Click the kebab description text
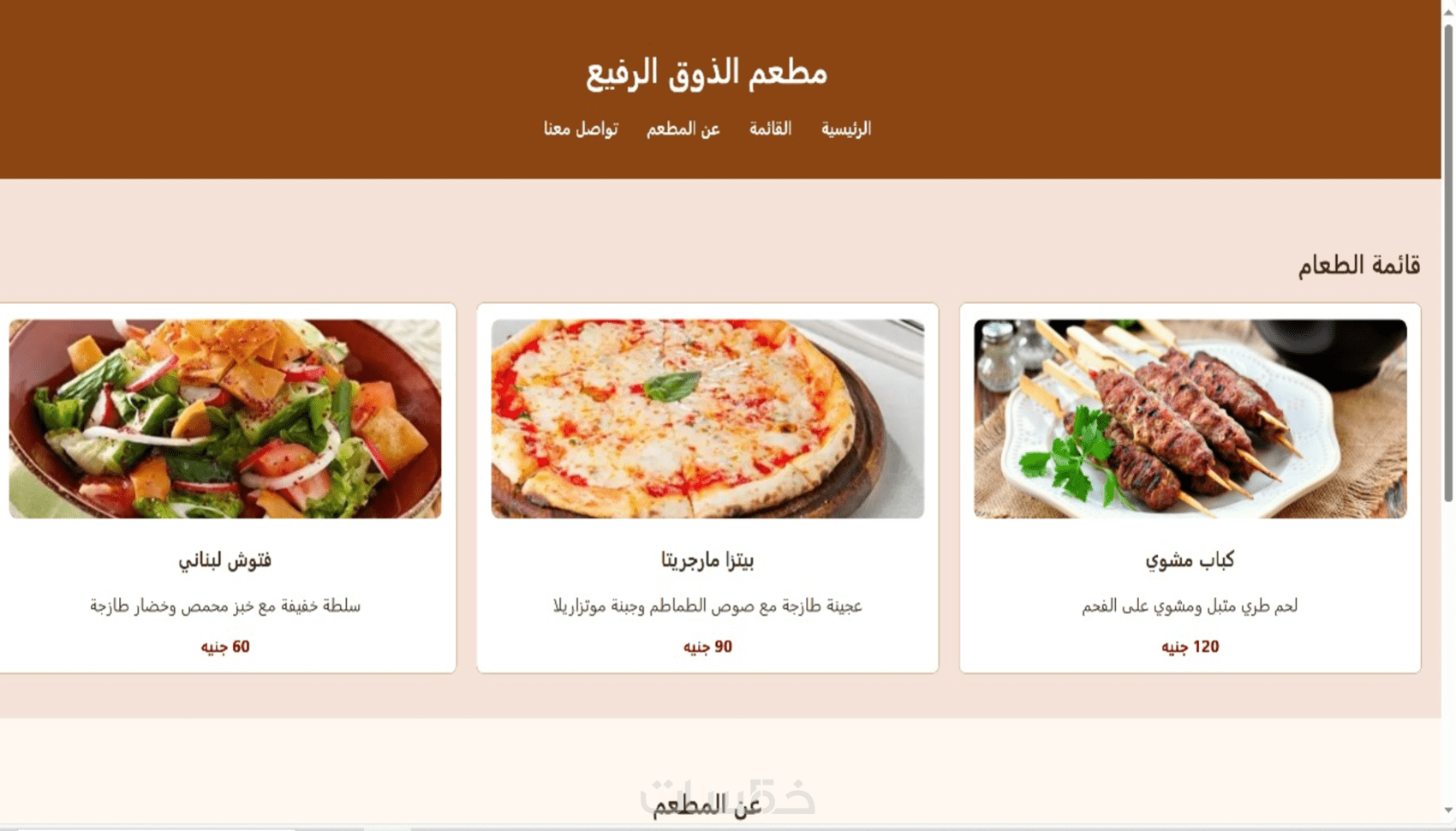Viewport: 1456px width, 831px height. coord(1190,607)
